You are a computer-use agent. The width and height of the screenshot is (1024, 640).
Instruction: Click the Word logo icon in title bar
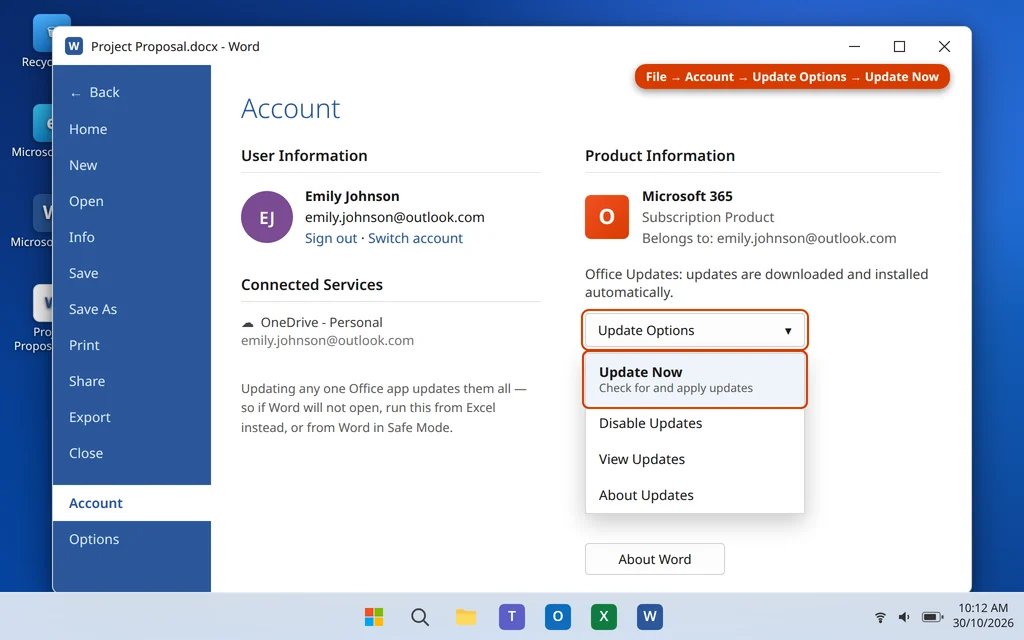pyautogui.click(x=74, y=46)
